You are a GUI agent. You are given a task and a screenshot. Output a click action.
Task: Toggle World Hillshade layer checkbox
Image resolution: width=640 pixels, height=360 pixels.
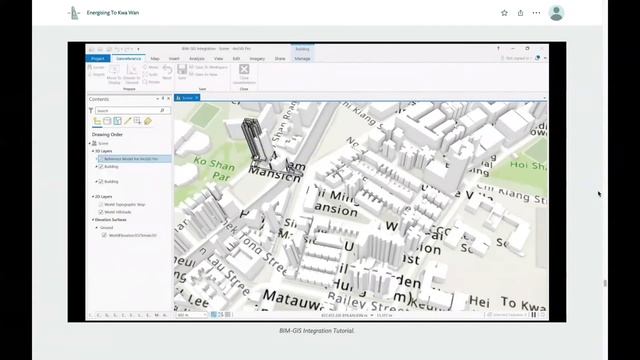coord(101,212)
